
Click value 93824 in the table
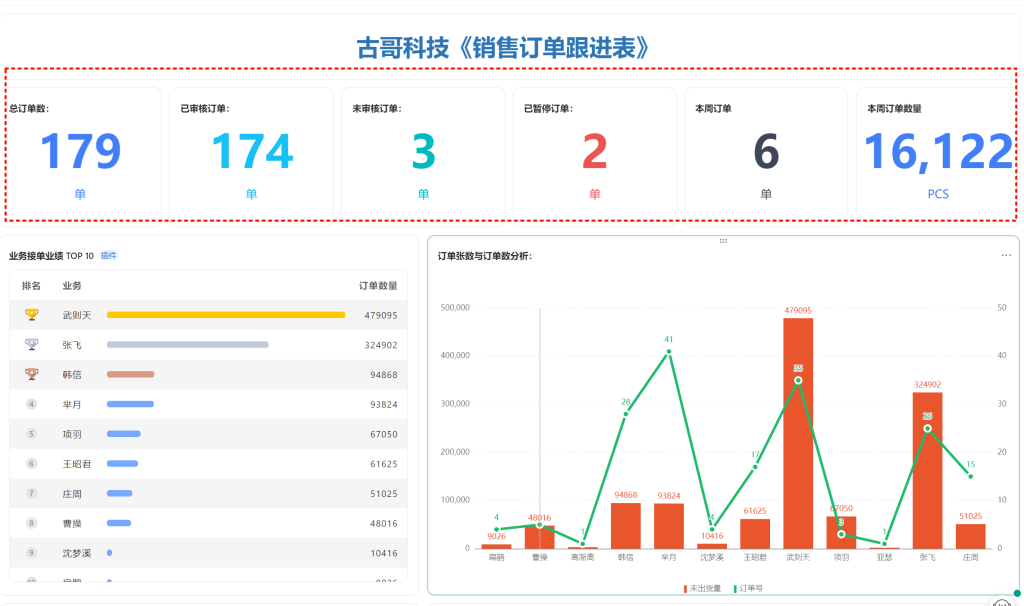(x=384, y=404)
